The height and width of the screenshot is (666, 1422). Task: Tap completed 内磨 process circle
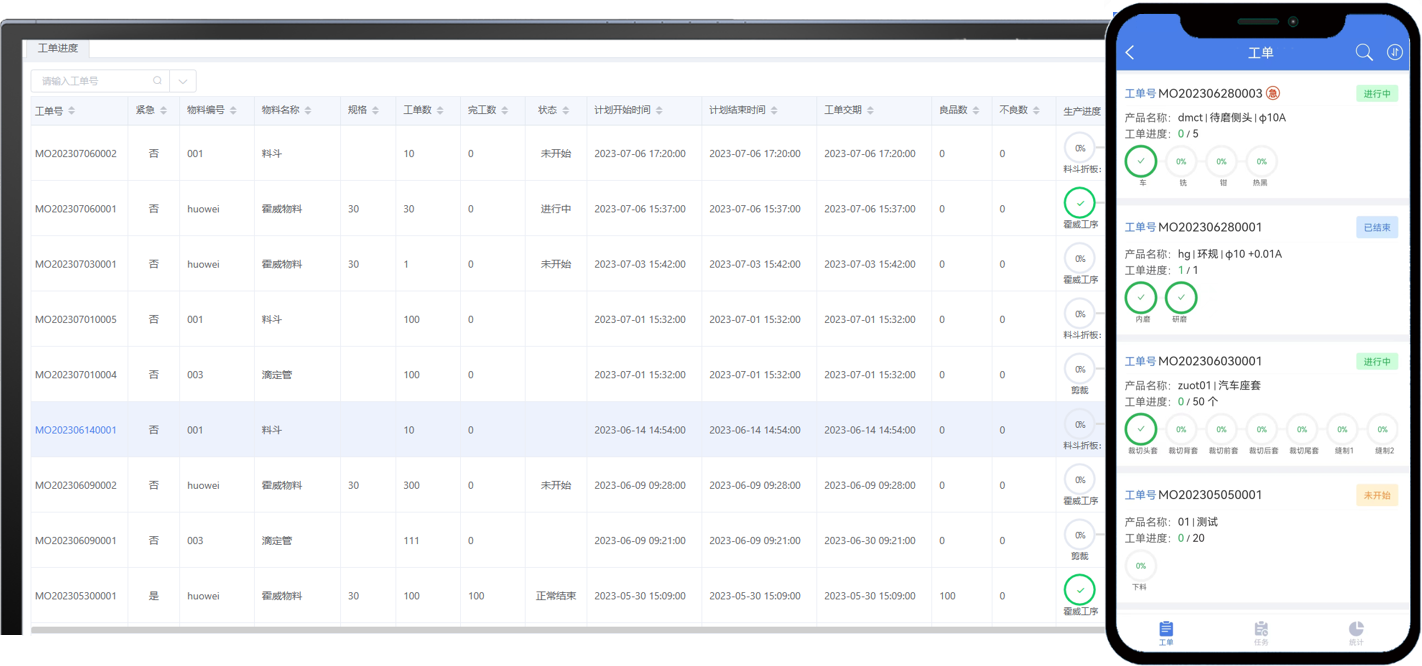click(x=1141, y=297)
